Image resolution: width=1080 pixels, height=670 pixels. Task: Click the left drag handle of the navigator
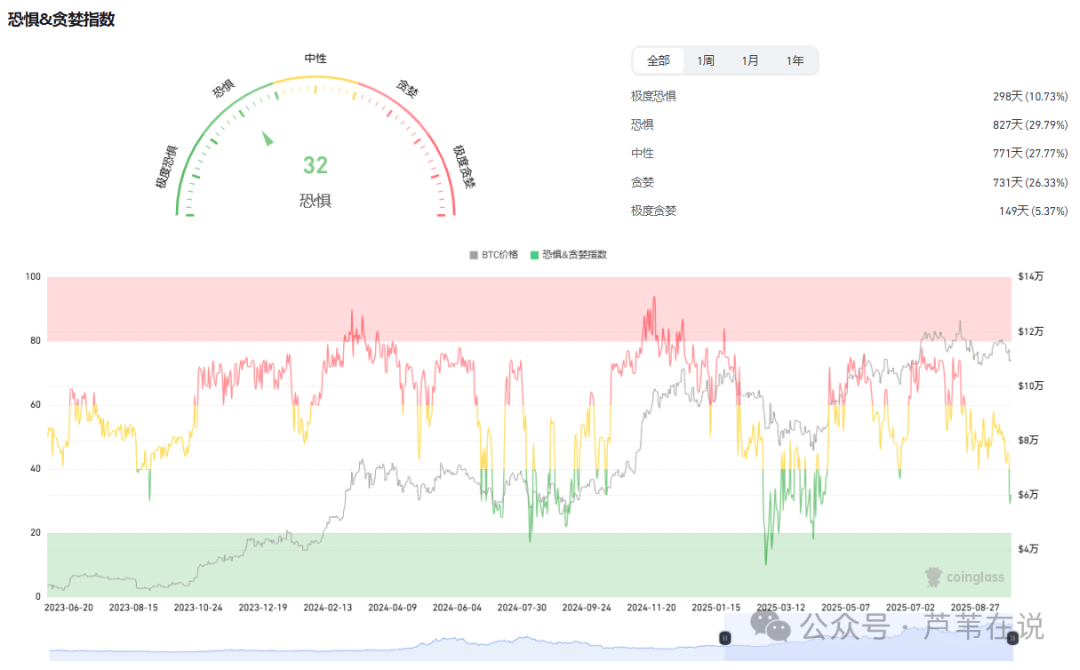(724, 637)
